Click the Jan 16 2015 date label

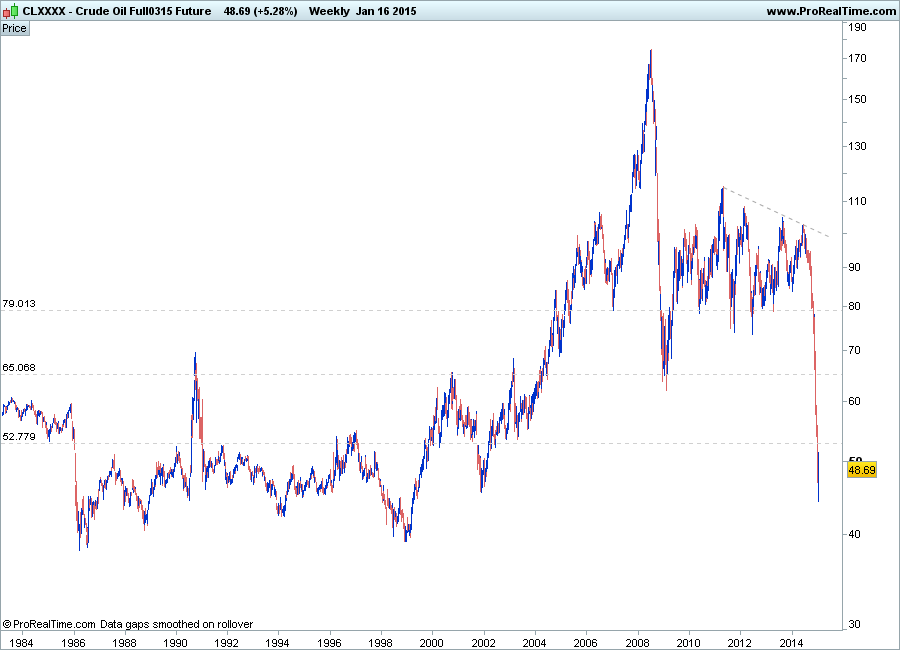(x=386, y=11)
